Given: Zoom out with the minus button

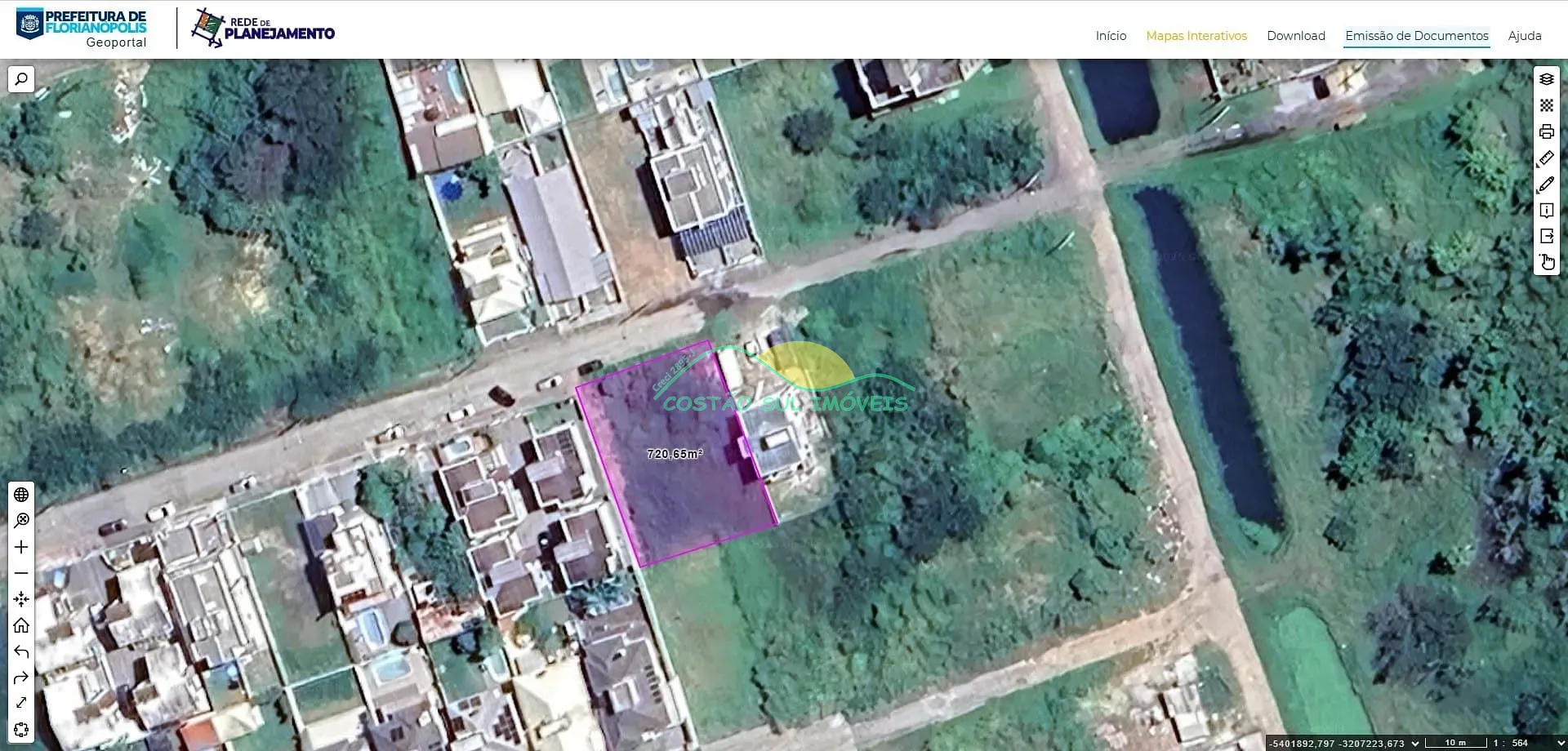Looking at the screenshot, I should (x=21, y=573).
